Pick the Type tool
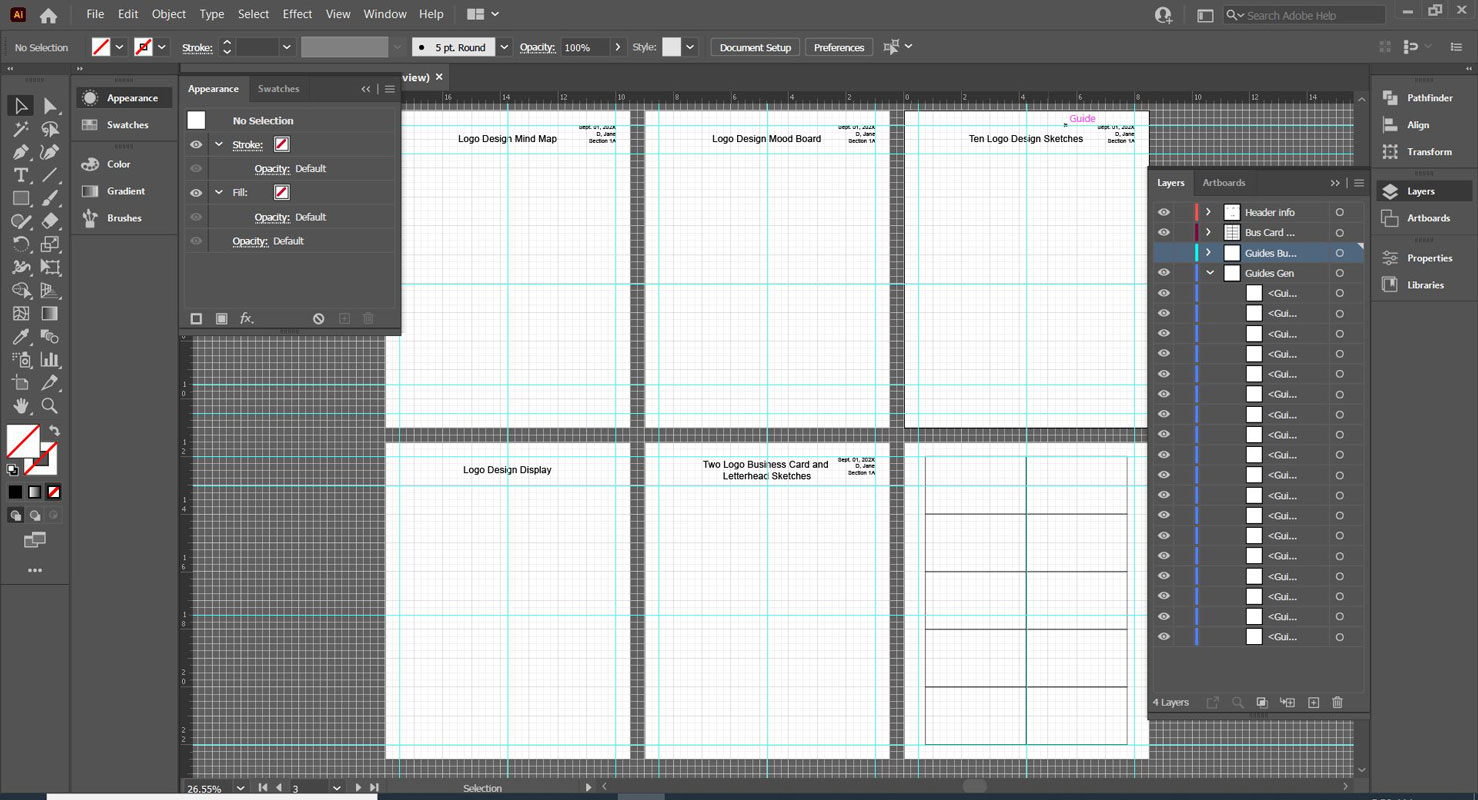The width and height of the screenshot is (1478, 800). (x=20, y=175)
